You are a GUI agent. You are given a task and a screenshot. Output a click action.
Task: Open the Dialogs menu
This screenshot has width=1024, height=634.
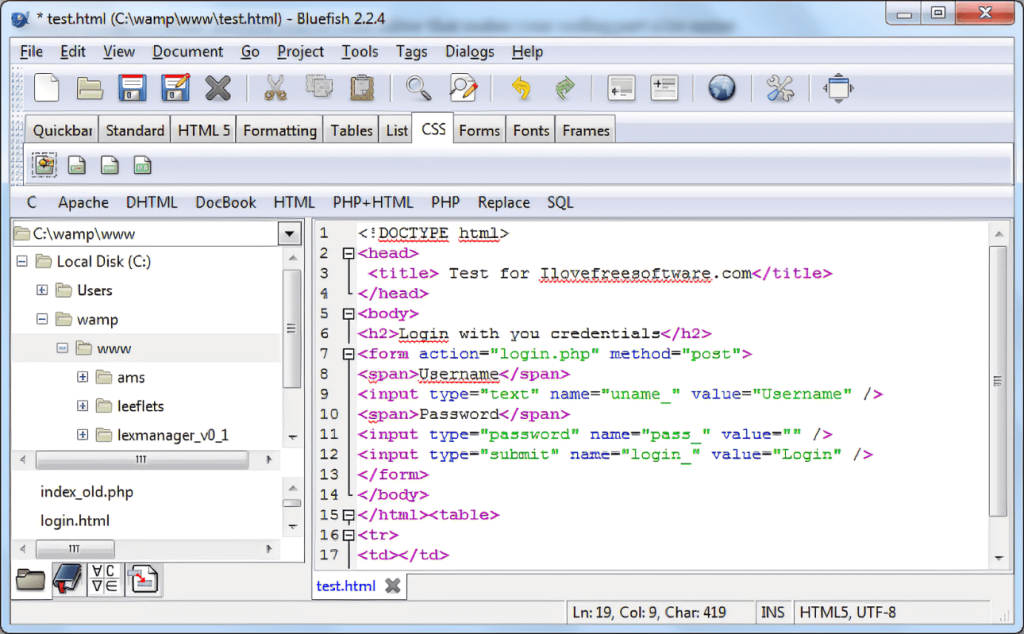tap(470, 52)
